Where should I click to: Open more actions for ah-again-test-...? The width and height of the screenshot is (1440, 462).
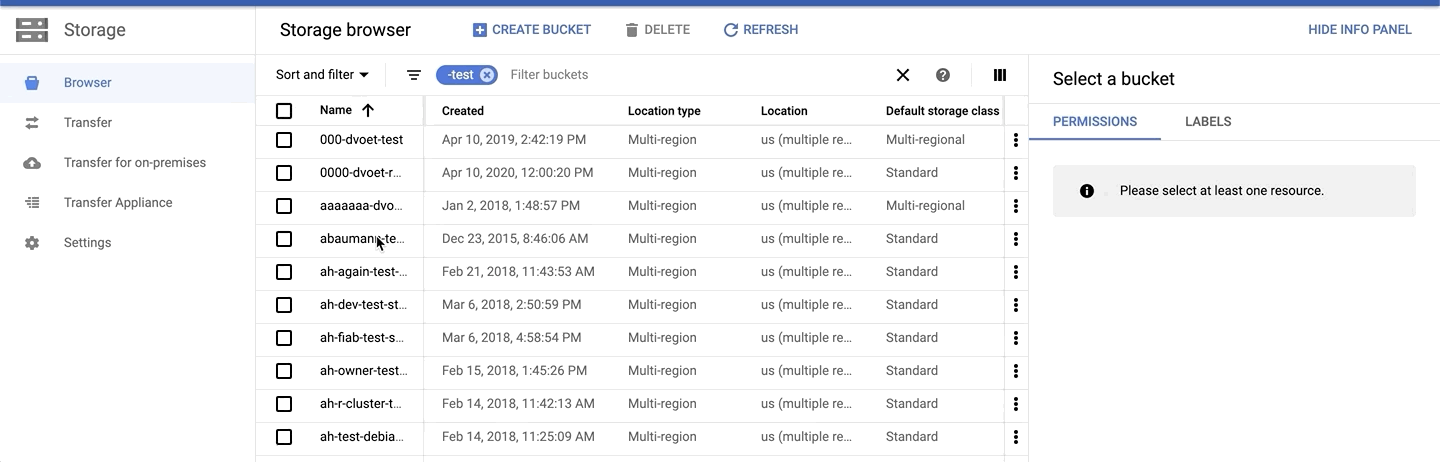pyautogui.click(x=1016, y=272)
